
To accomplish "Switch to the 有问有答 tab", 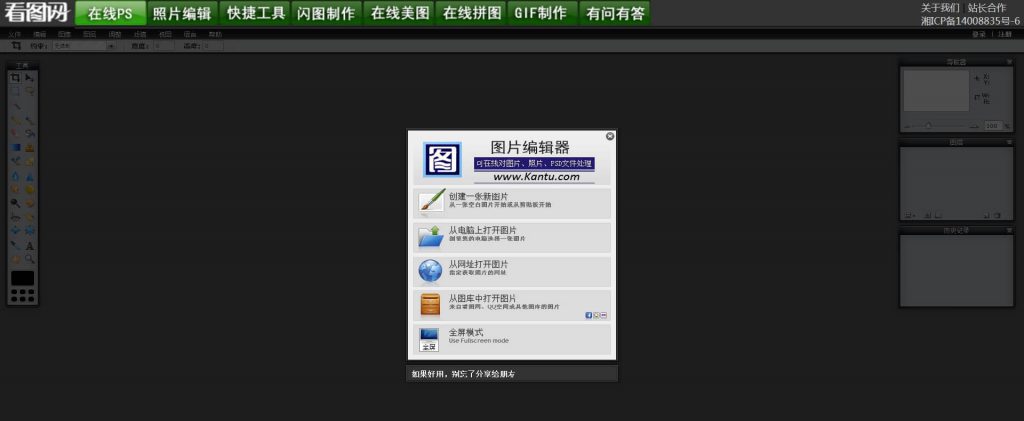I will [x=615, y=13].
